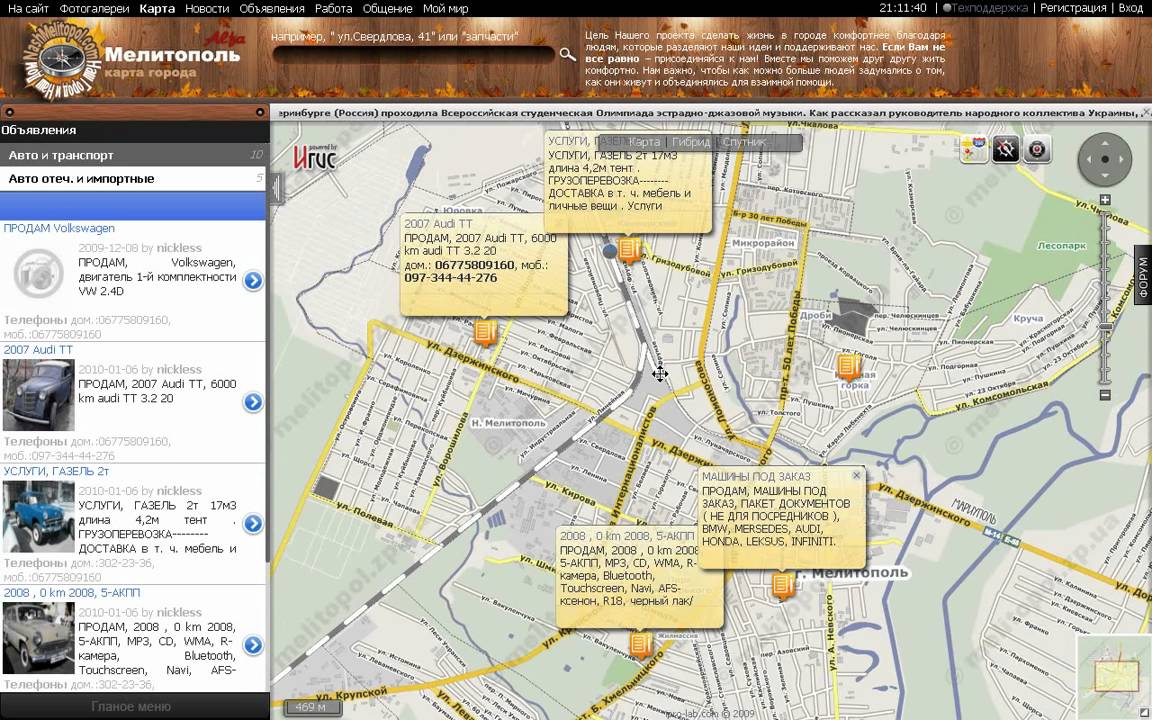This screenshot has height=720, width=1152.
Task: Switch map to 'Спутник' view
Action: pyautogui.click(x=744, y=142)
